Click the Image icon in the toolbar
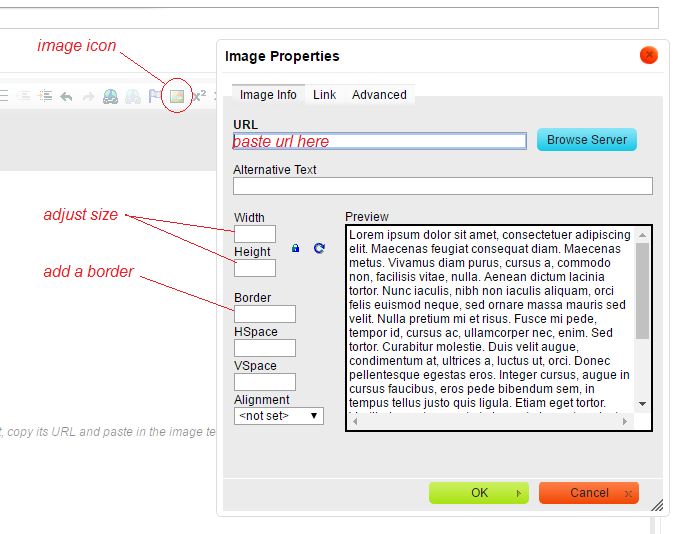The width and height of the screenshot is (684, 534). point(176,96)
